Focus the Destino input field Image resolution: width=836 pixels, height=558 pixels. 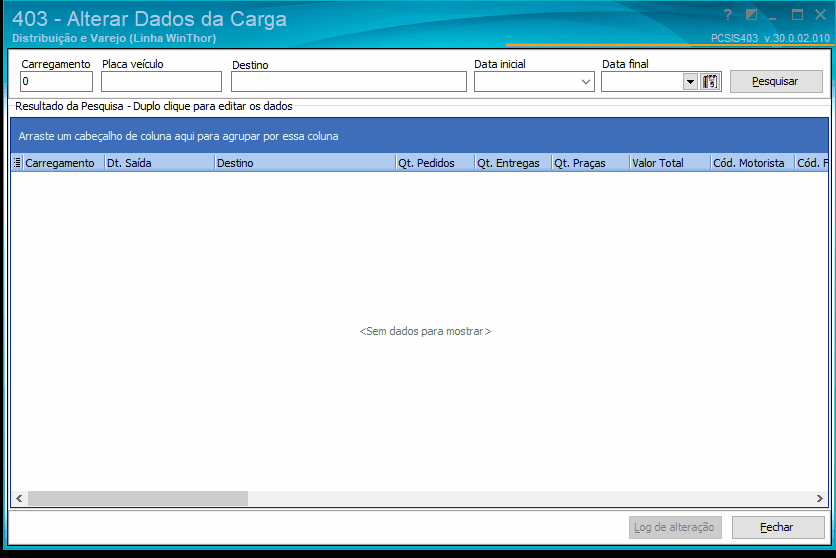(349, 82)
